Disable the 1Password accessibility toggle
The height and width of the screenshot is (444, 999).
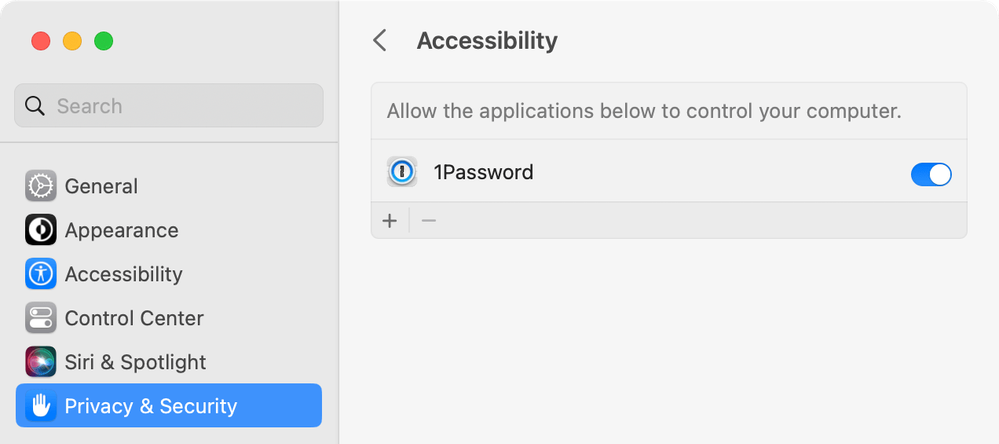click(931, 175)
